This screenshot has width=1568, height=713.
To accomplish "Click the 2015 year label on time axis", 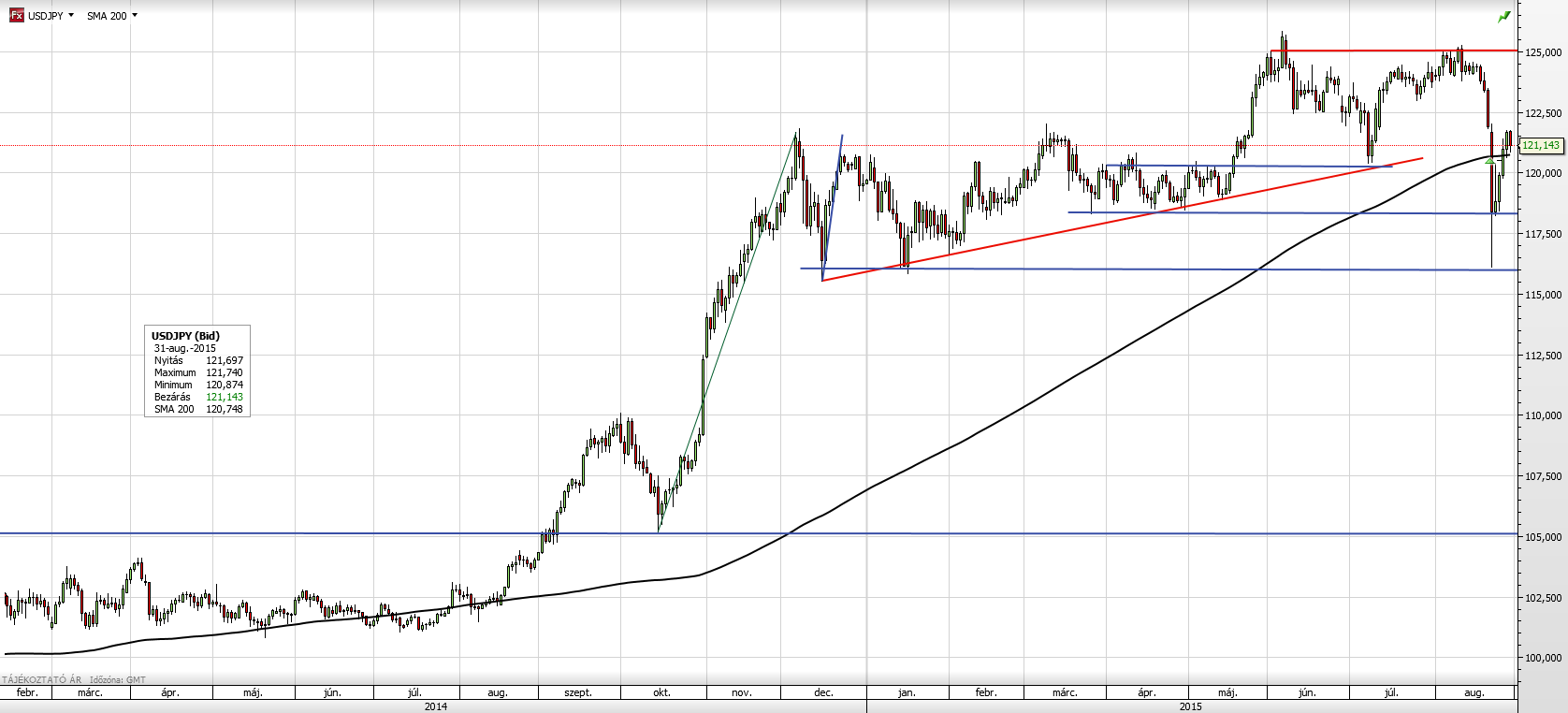I will (x=1191, y=706).
